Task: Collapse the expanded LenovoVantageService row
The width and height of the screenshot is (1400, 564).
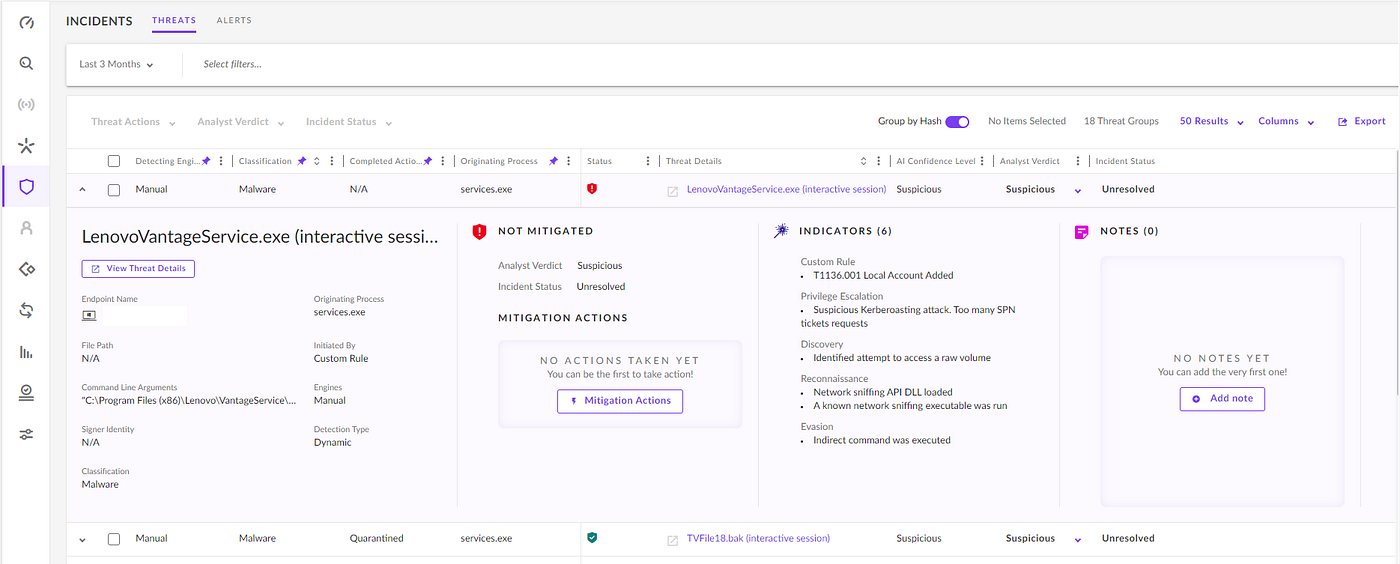Action: coord(82,189)
